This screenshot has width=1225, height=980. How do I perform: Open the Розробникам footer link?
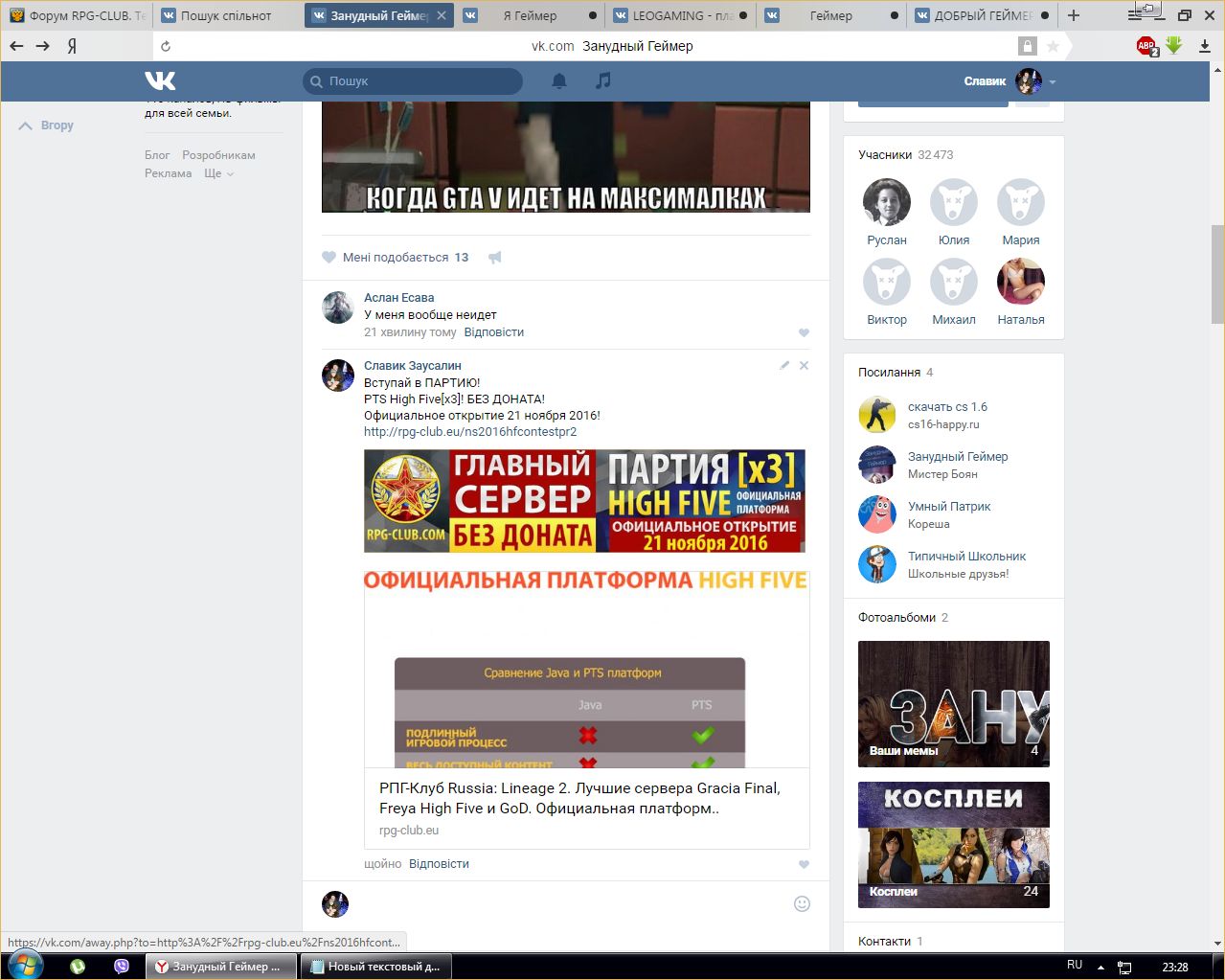coord(218,155)
